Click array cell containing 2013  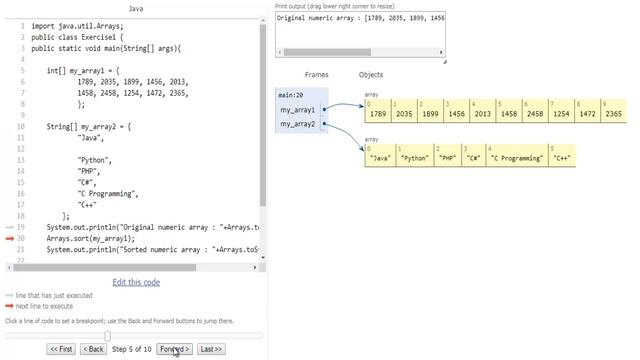point(482,111)
